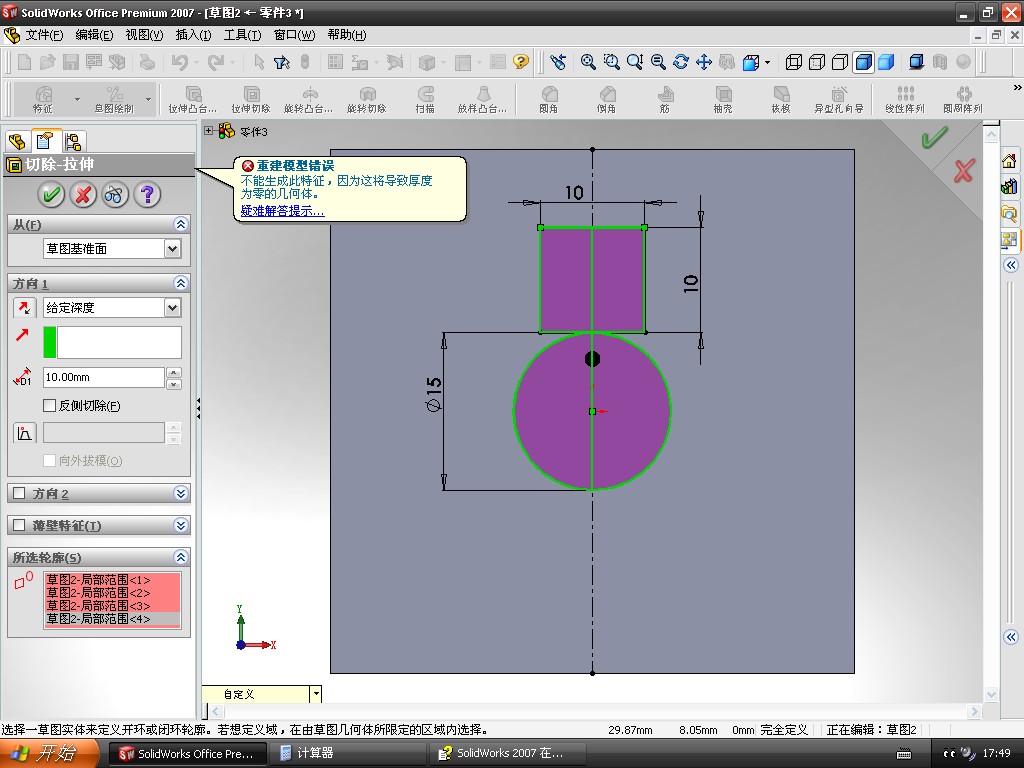
Task: Enable the 反侧切除 checkbox
Action: (x=50, y=406)
